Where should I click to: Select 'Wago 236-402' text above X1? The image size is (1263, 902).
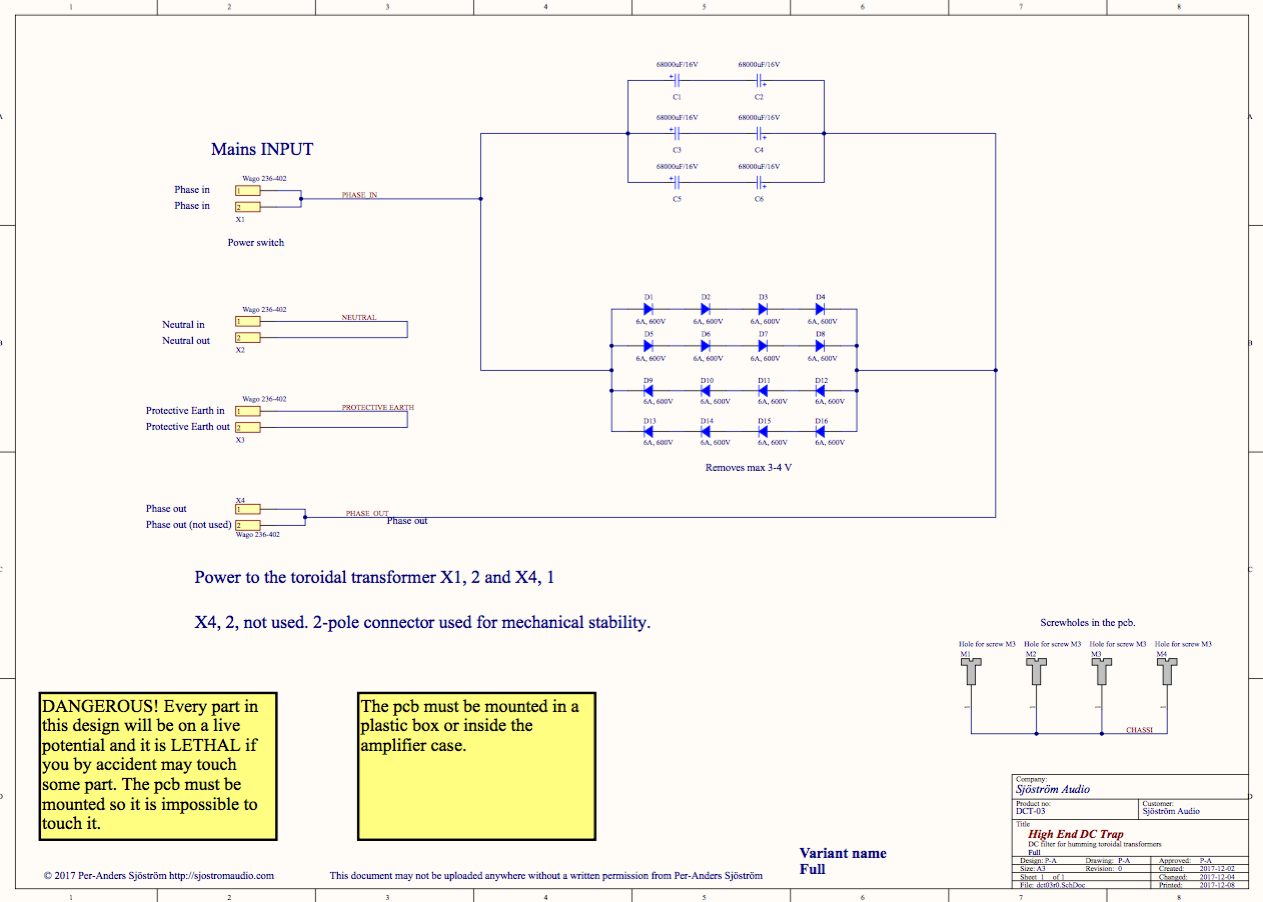(264, 179)
